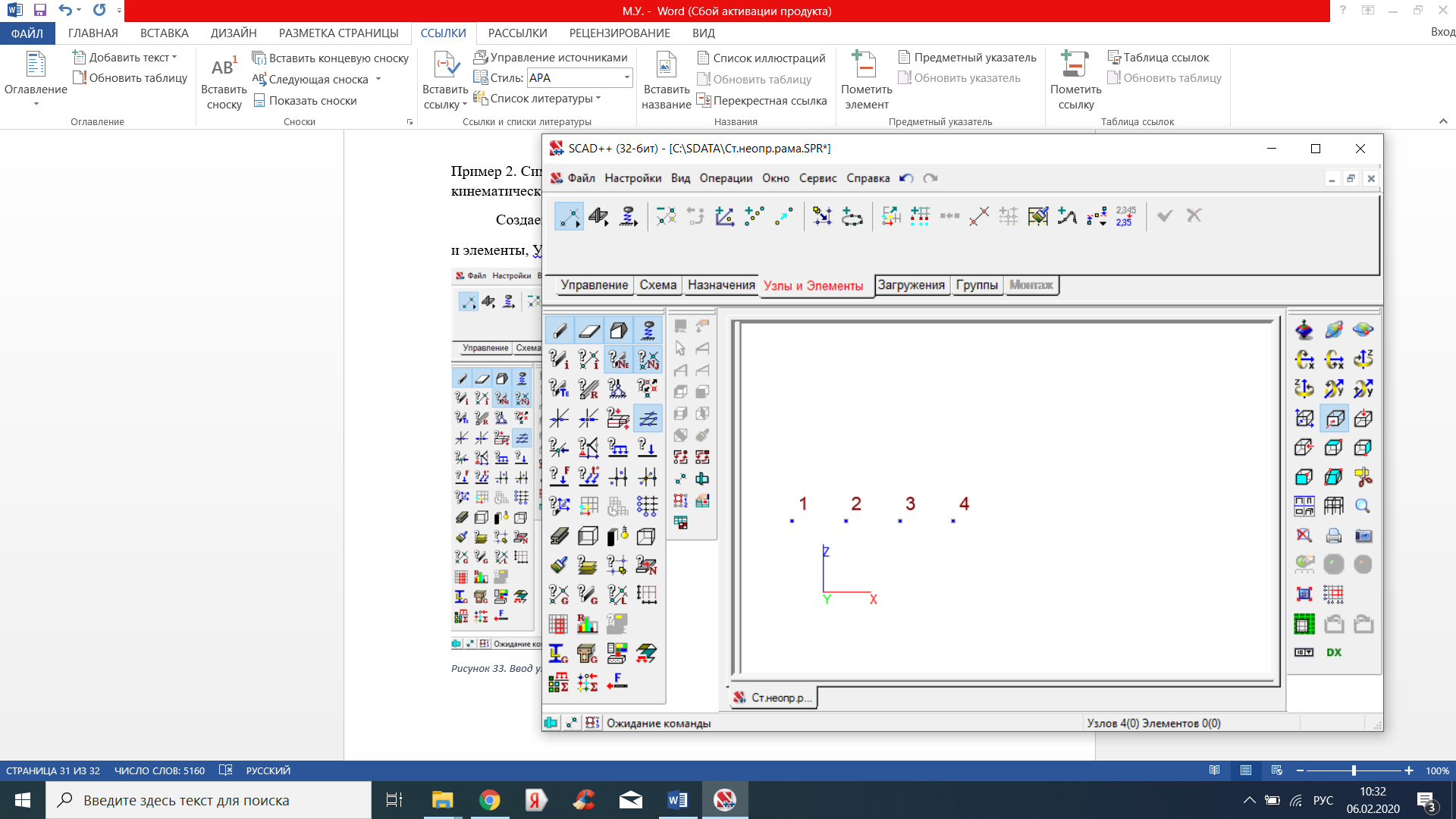Select the element input tool with plate icon

(599, 216)
